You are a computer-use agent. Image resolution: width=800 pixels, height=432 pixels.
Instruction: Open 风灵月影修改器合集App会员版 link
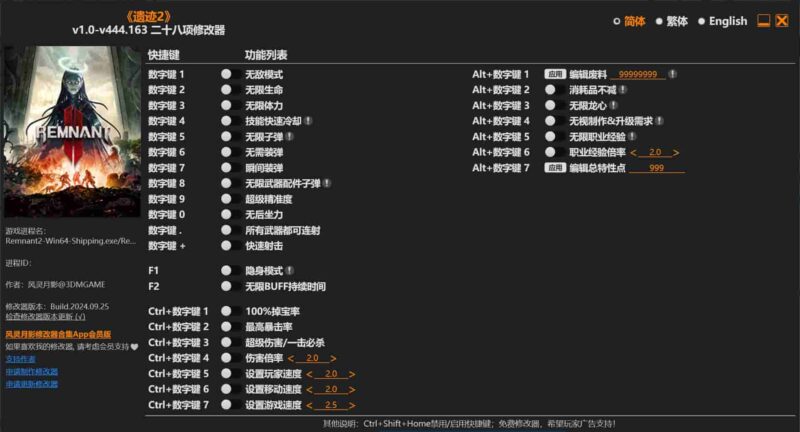(58, 334)
